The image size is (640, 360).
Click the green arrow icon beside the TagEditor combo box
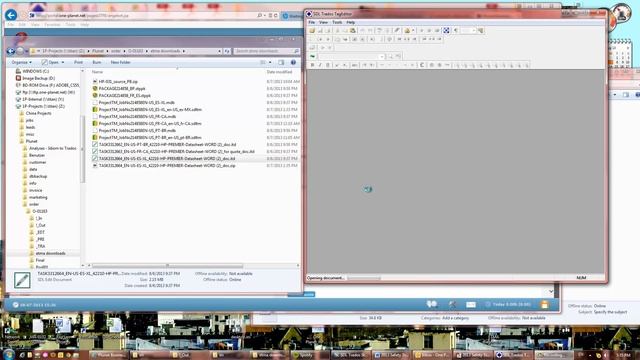313,56
